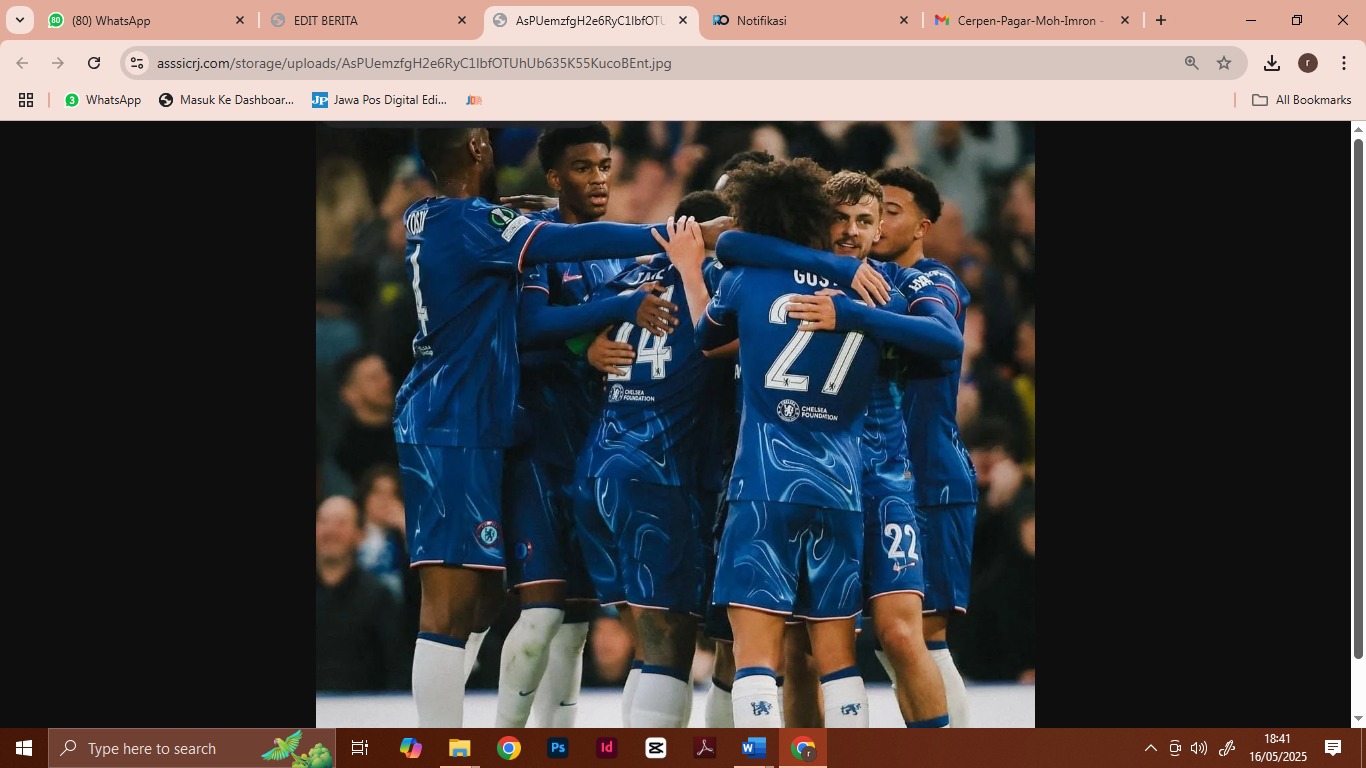Open Photoshop from the taskbar
The image size is (1366, 768).
558,748
